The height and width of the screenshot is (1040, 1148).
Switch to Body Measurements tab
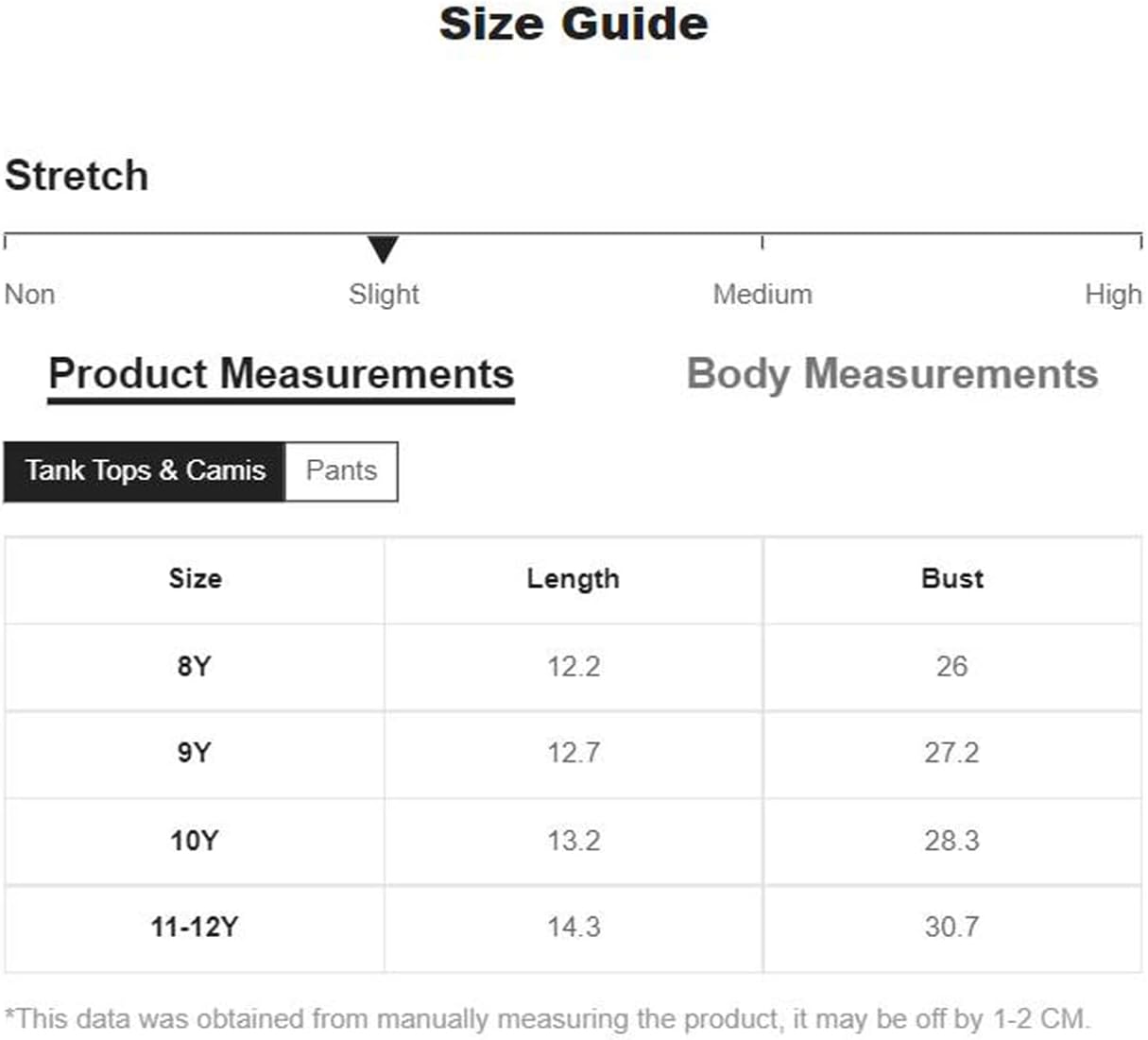(x=892, y=374)
